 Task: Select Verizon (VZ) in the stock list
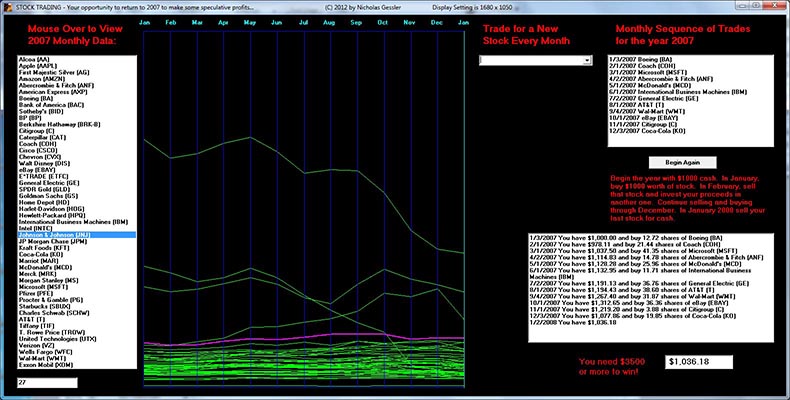click(x=77, y=346)
